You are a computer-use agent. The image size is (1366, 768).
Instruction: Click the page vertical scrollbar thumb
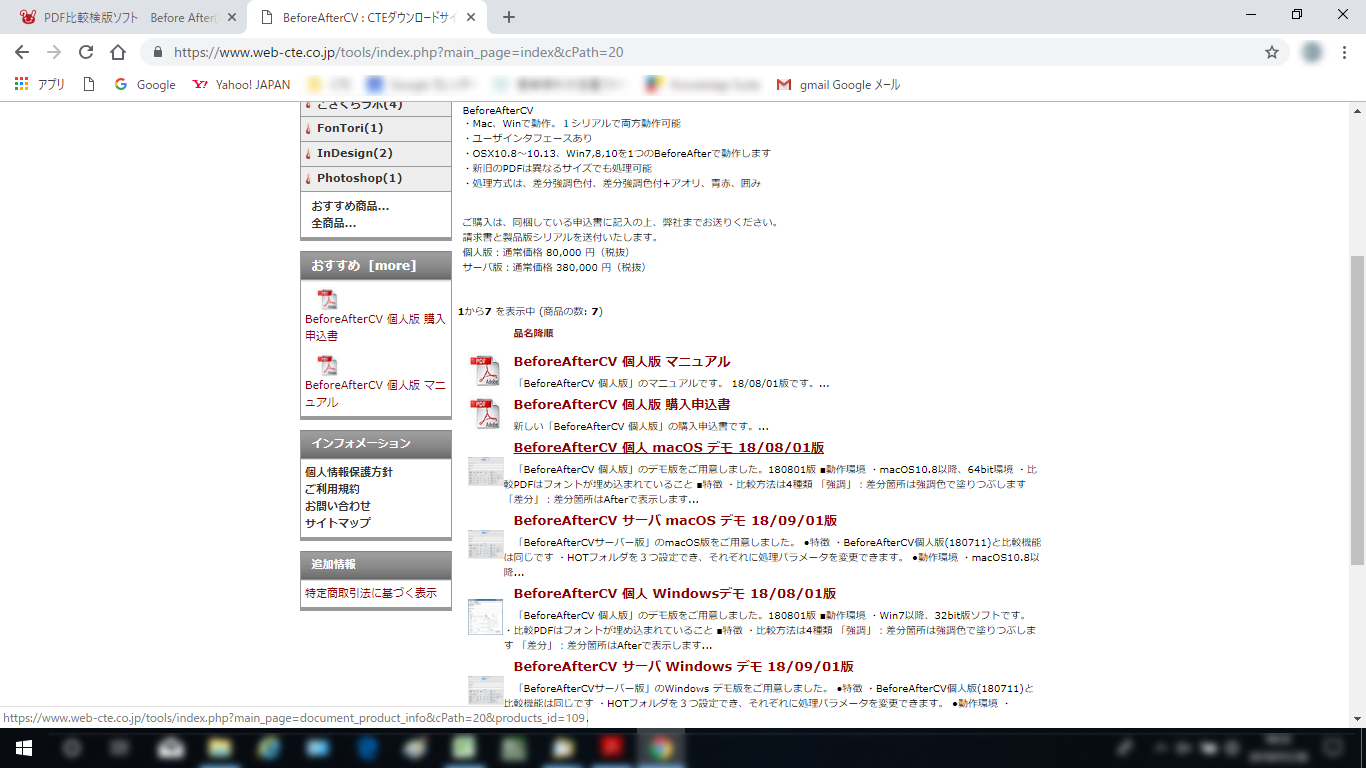[1357, 410]
